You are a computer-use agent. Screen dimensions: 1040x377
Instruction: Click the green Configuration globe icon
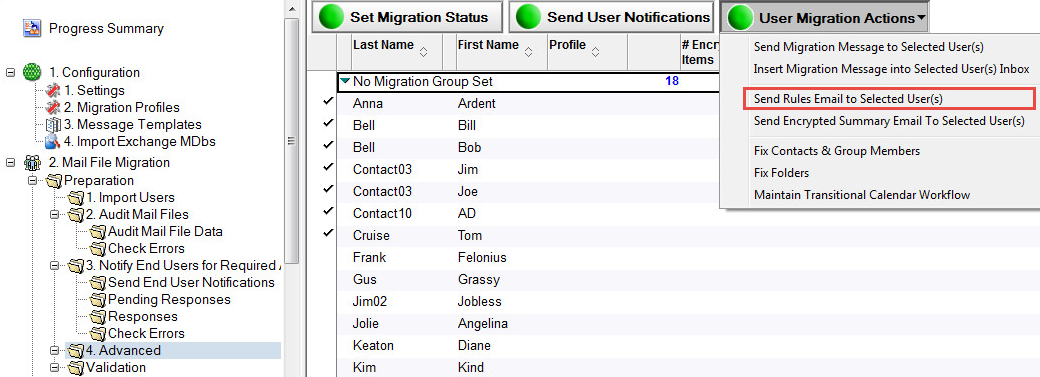32,72
